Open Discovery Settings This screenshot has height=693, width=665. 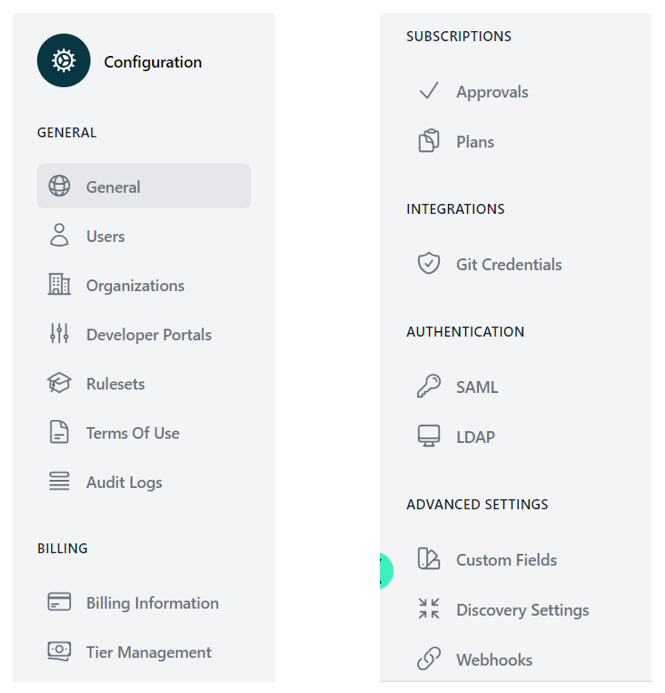(x=522, y=610)
